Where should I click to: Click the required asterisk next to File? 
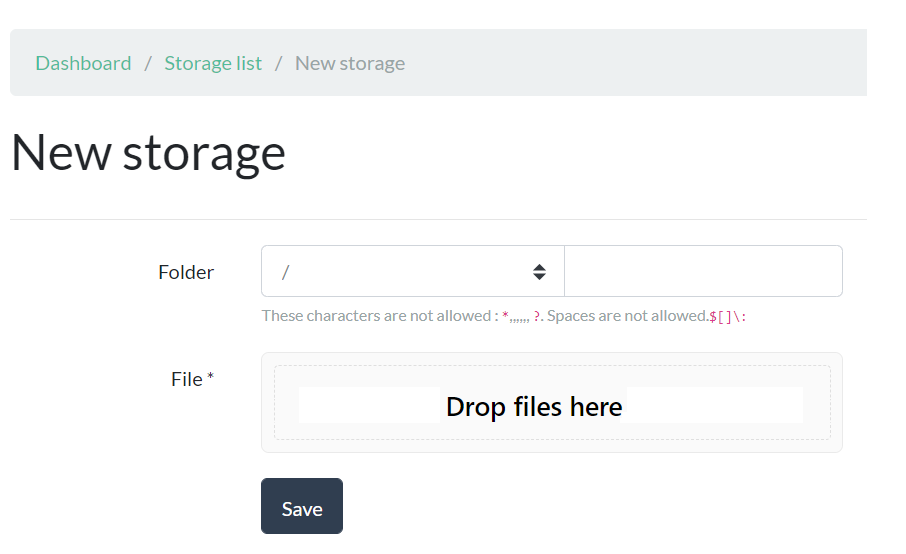210,377
